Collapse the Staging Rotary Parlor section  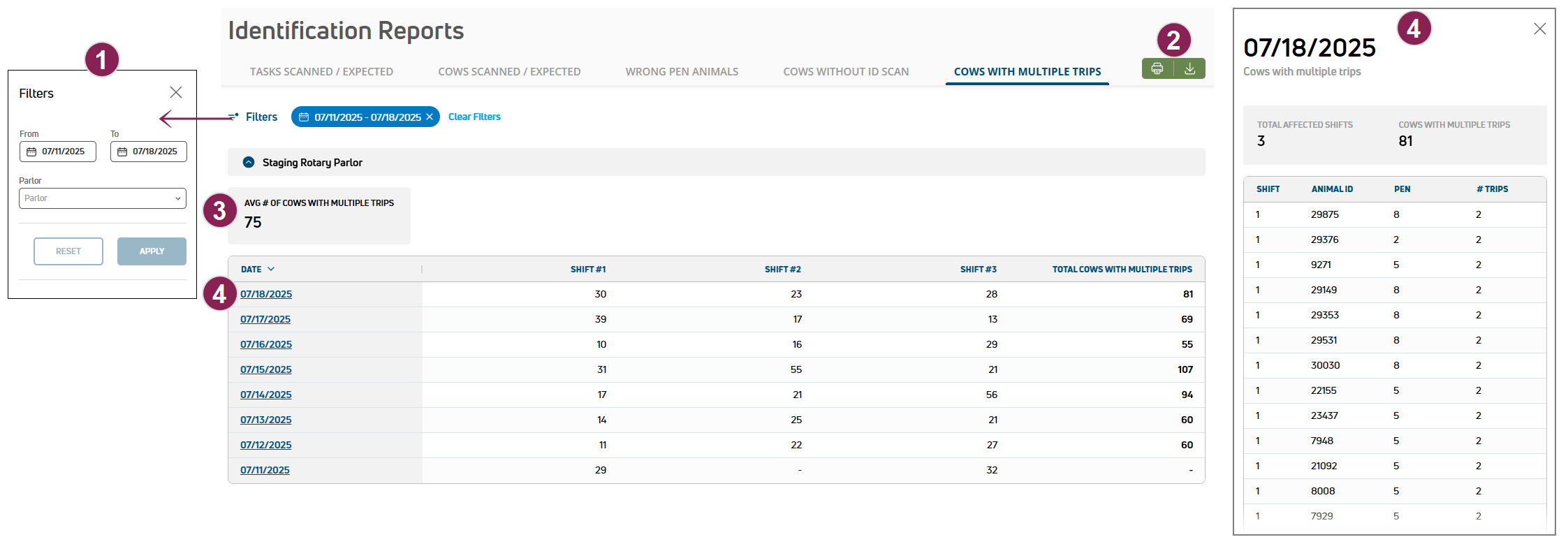[248, 162]
